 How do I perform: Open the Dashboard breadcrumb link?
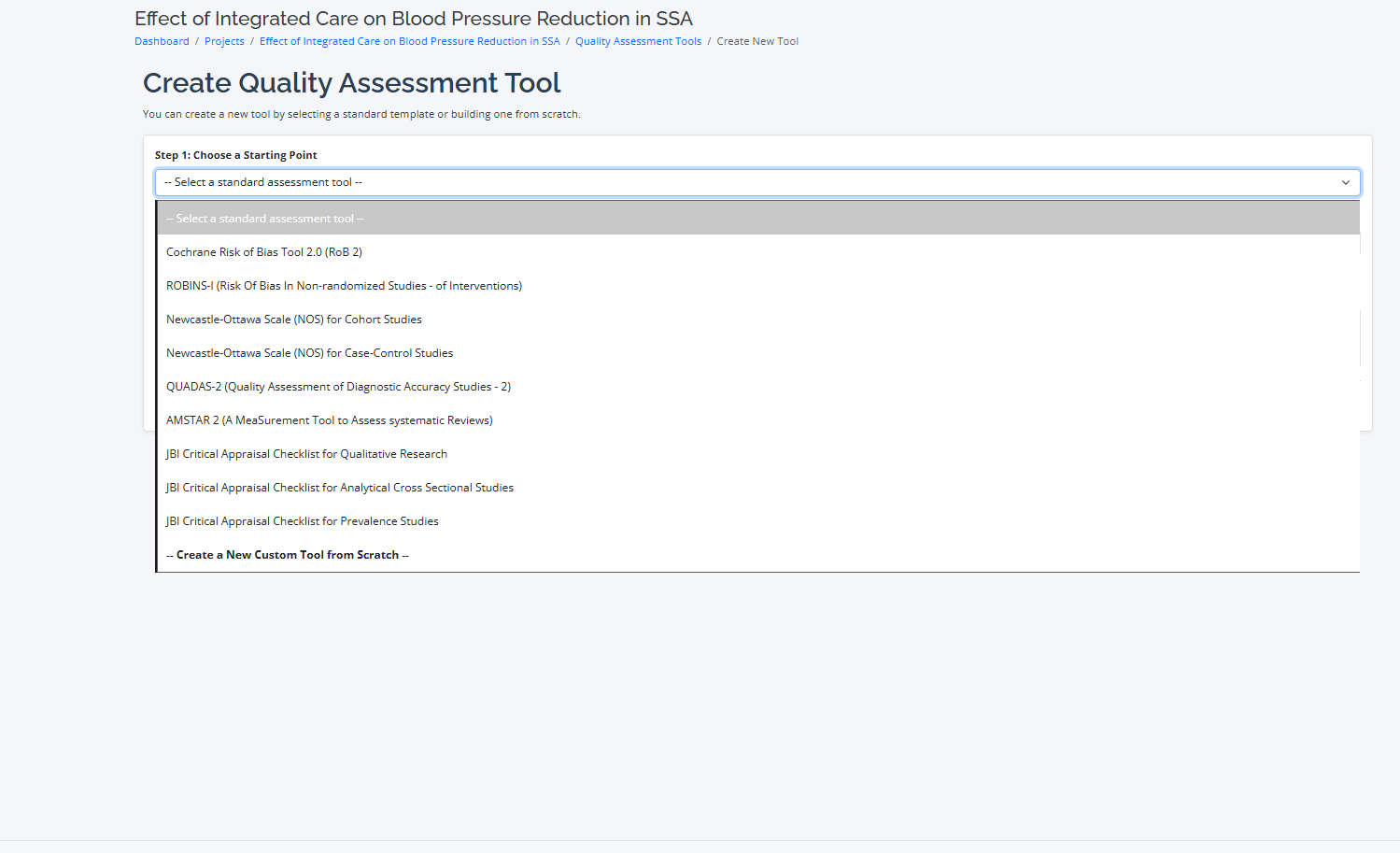162,41
